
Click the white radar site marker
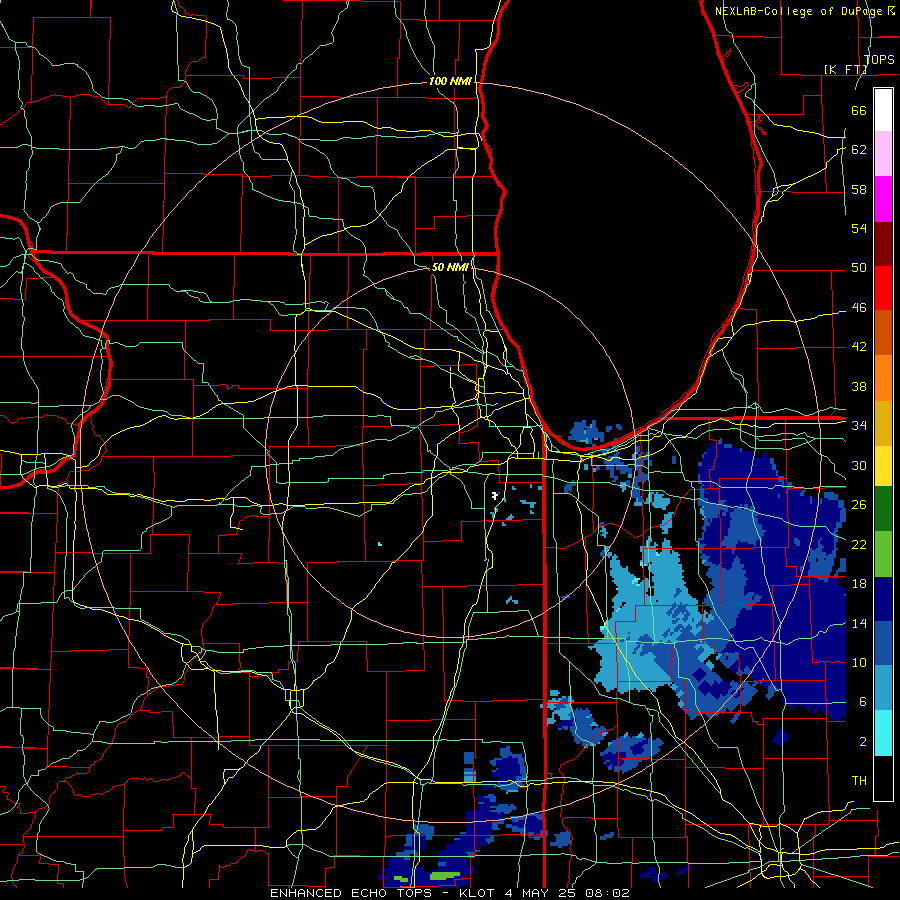point(495,495)
